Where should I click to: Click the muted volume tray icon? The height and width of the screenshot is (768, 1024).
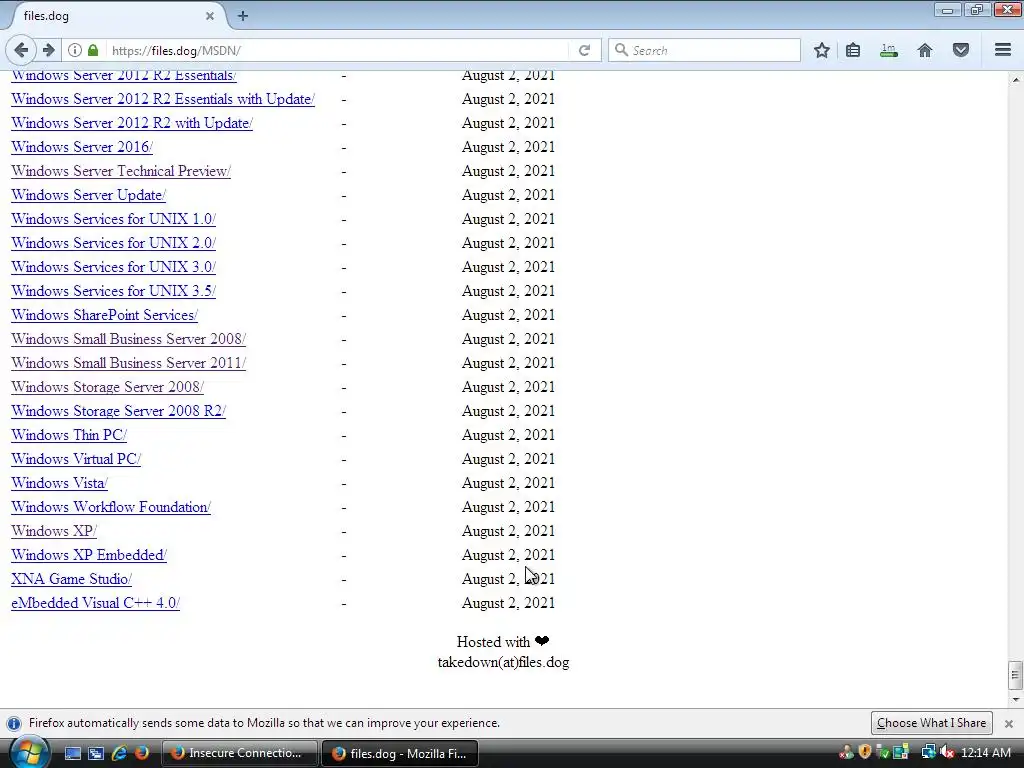[946, 753]
